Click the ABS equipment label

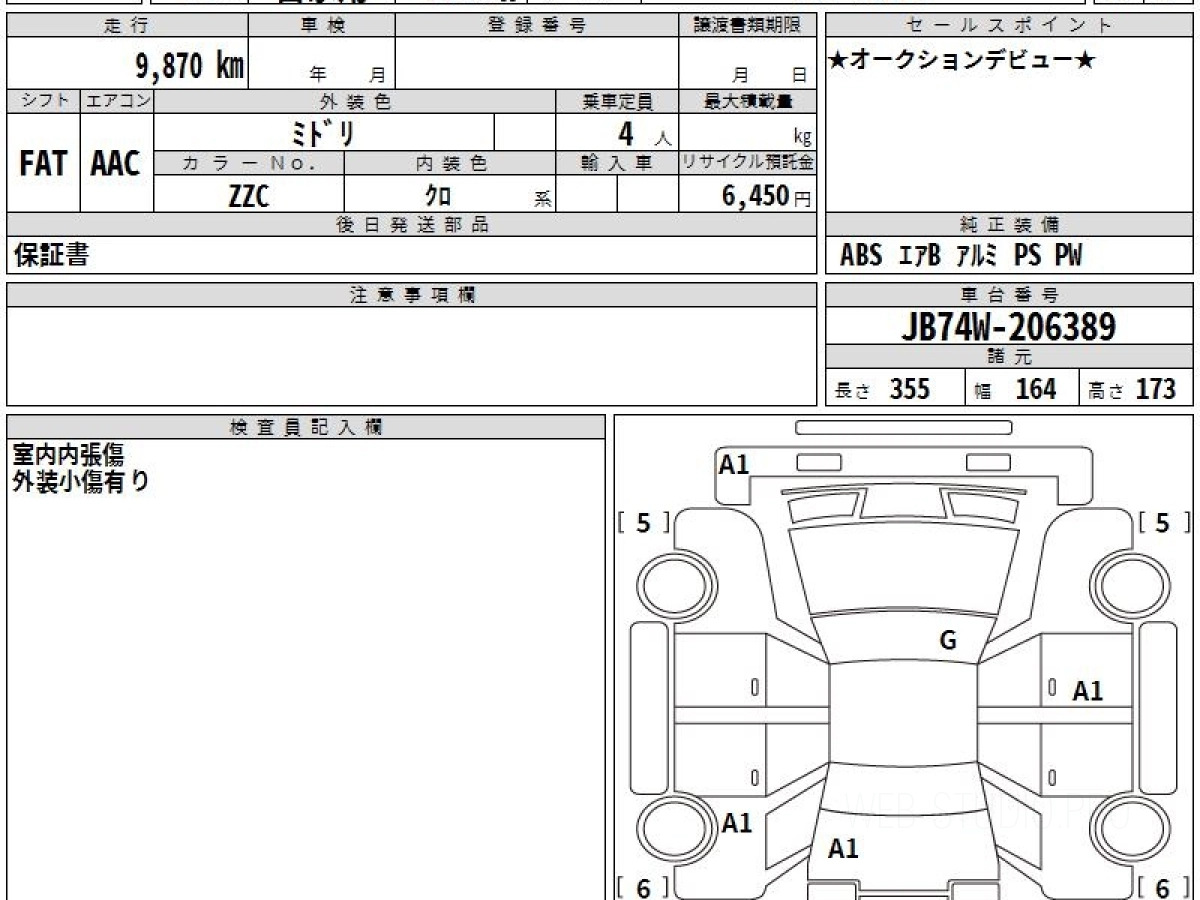click(x=861, y=256)
